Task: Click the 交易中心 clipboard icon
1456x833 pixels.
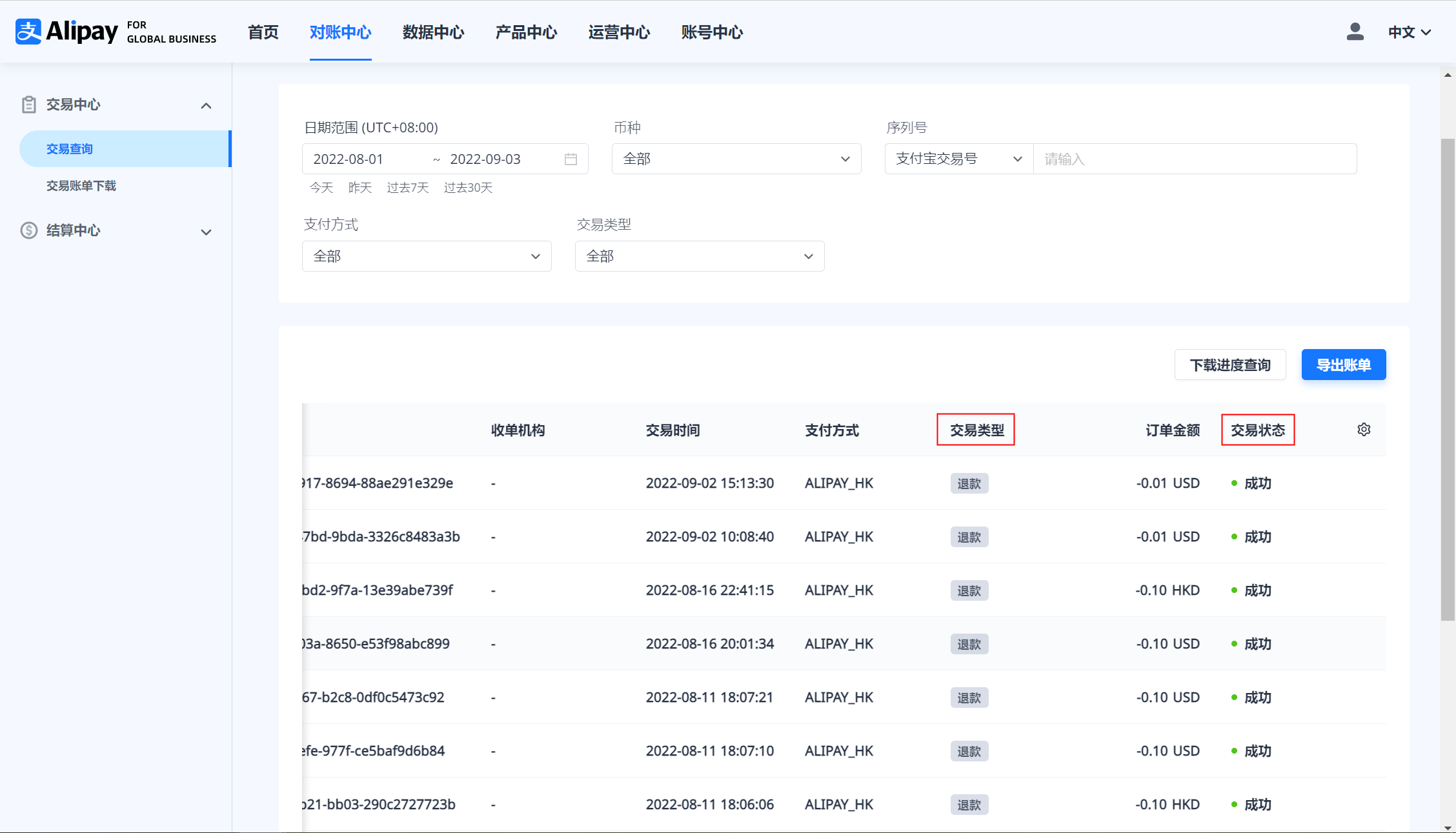Action: click(28, 105)
